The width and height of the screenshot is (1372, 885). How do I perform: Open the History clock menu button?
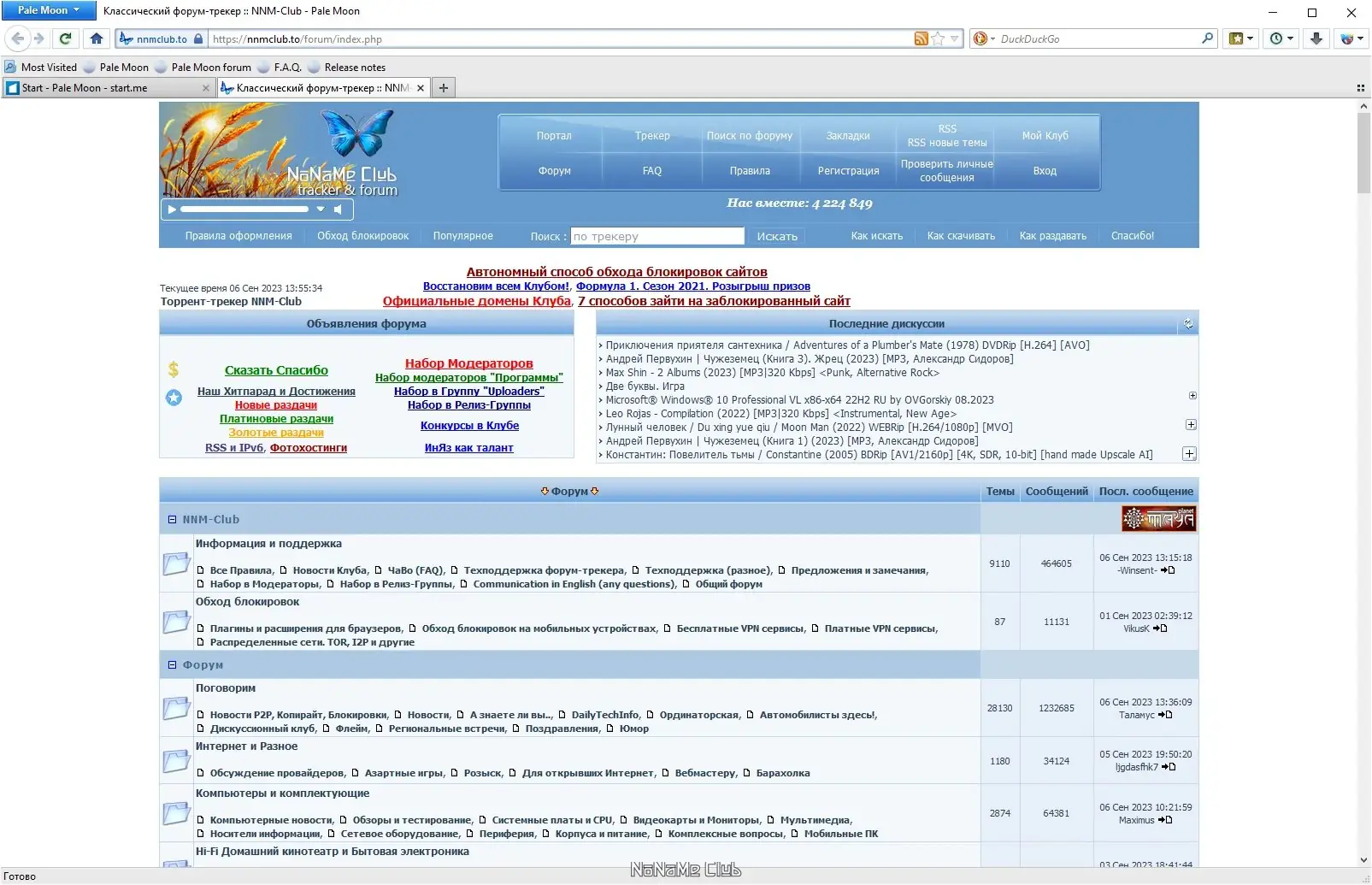tap(1282, 38)
